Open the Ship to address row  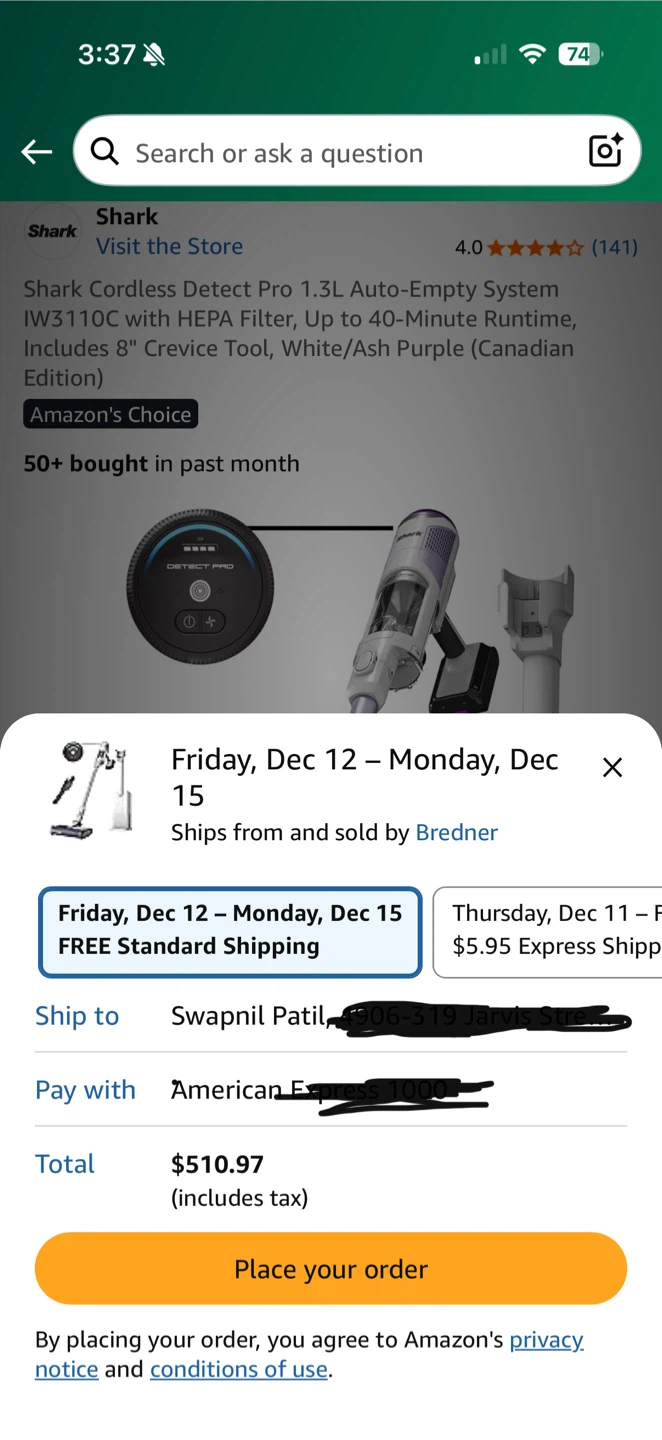click(331, 1016)
